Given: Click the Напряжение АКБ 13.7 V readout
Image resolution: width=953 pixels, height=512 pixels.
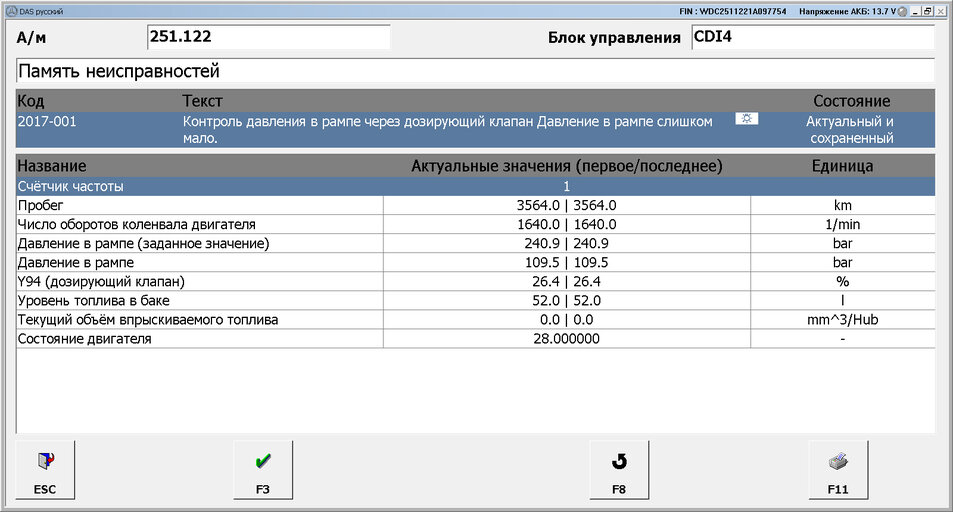Looking at the screenshot, I should [847, 12].
